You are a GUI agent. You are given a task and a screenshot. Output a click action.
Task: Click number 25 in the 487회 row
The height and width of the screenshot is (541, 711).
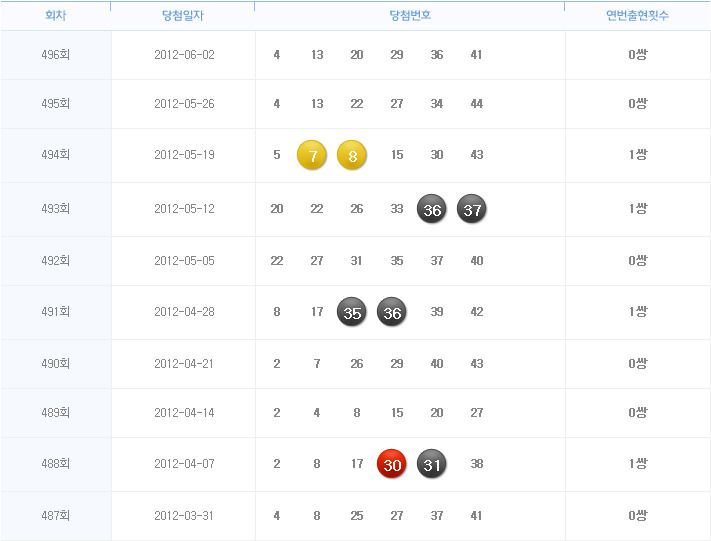(357, 516)
